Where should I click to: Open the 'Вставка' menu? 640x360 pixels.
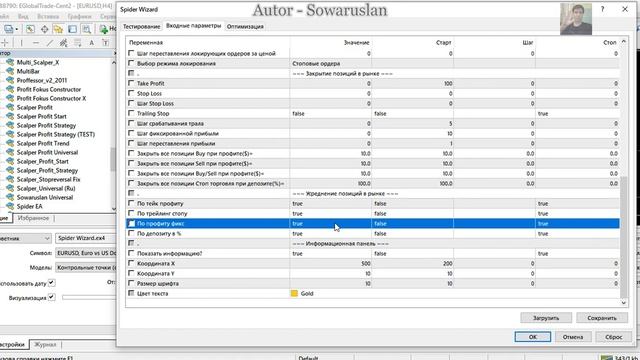(x=48, y=16)
